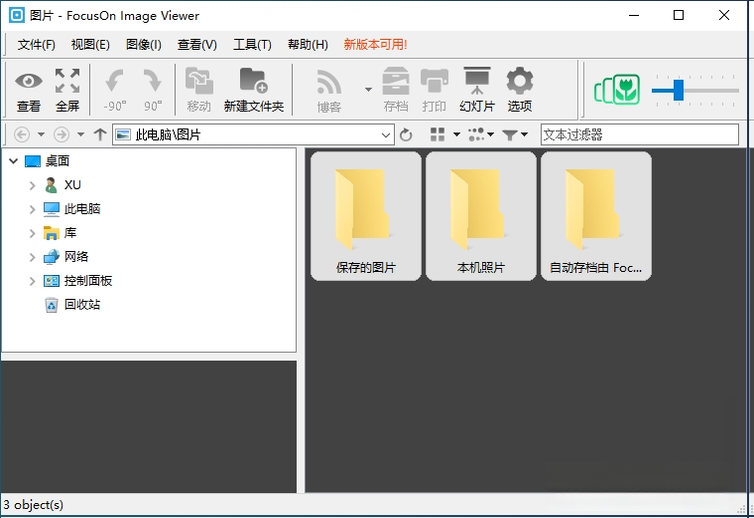754x518 pixels.
Task: Open the 视图(E) menu
Action: (x=90, y=45)
